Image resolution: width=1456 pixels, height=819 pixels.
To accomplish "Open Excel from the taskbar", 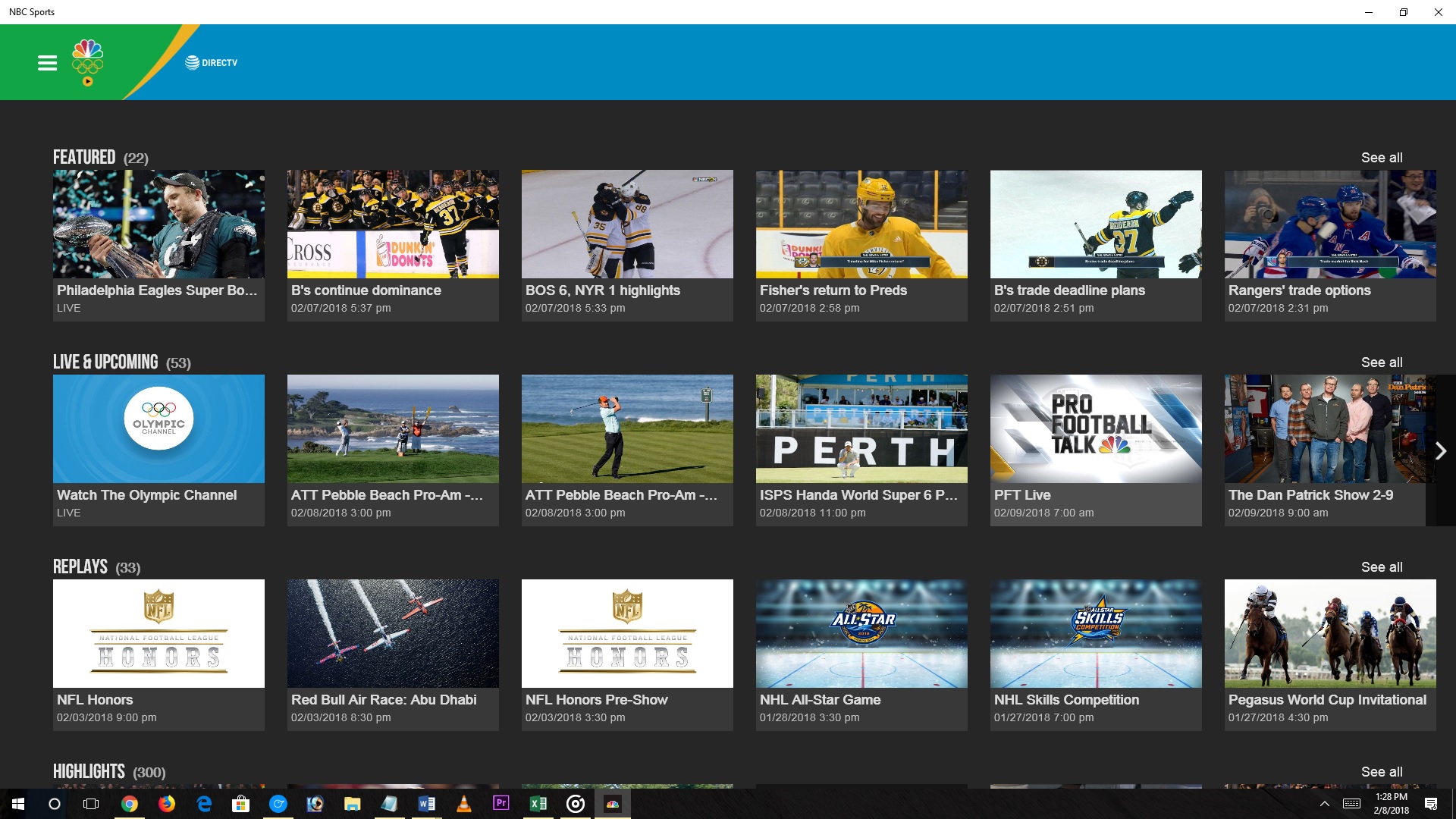I will pos(538,804).
